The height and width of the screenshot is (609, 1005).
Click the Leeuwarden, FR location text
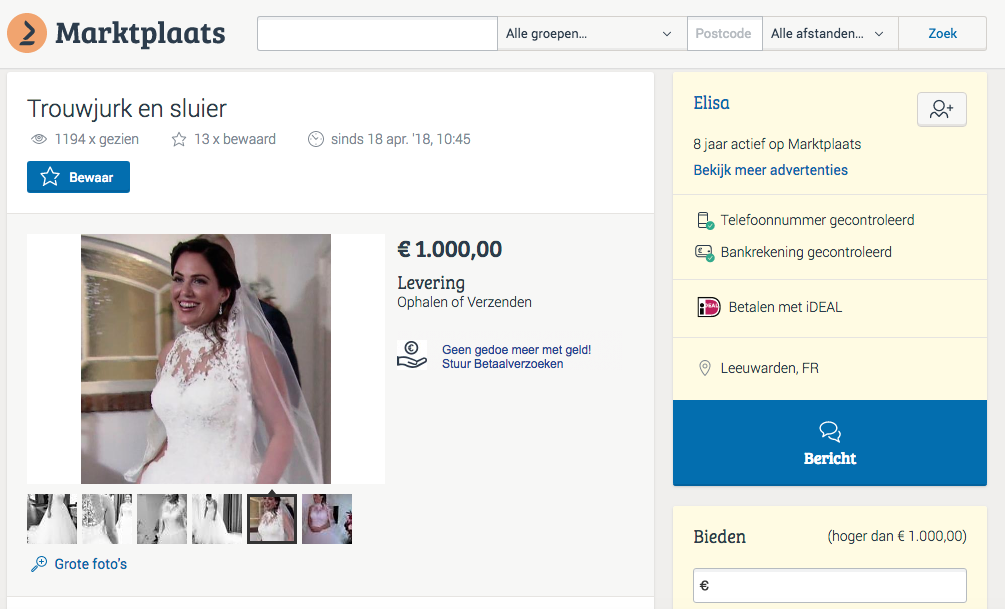pyautogui.click(x=769, y=368)
